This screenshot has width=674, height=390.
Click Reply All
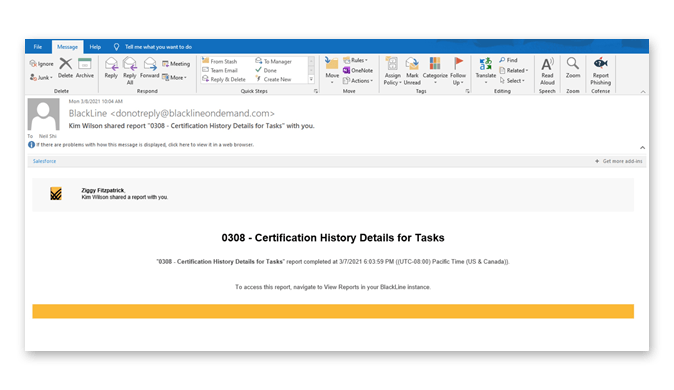(x=130, y=71)
